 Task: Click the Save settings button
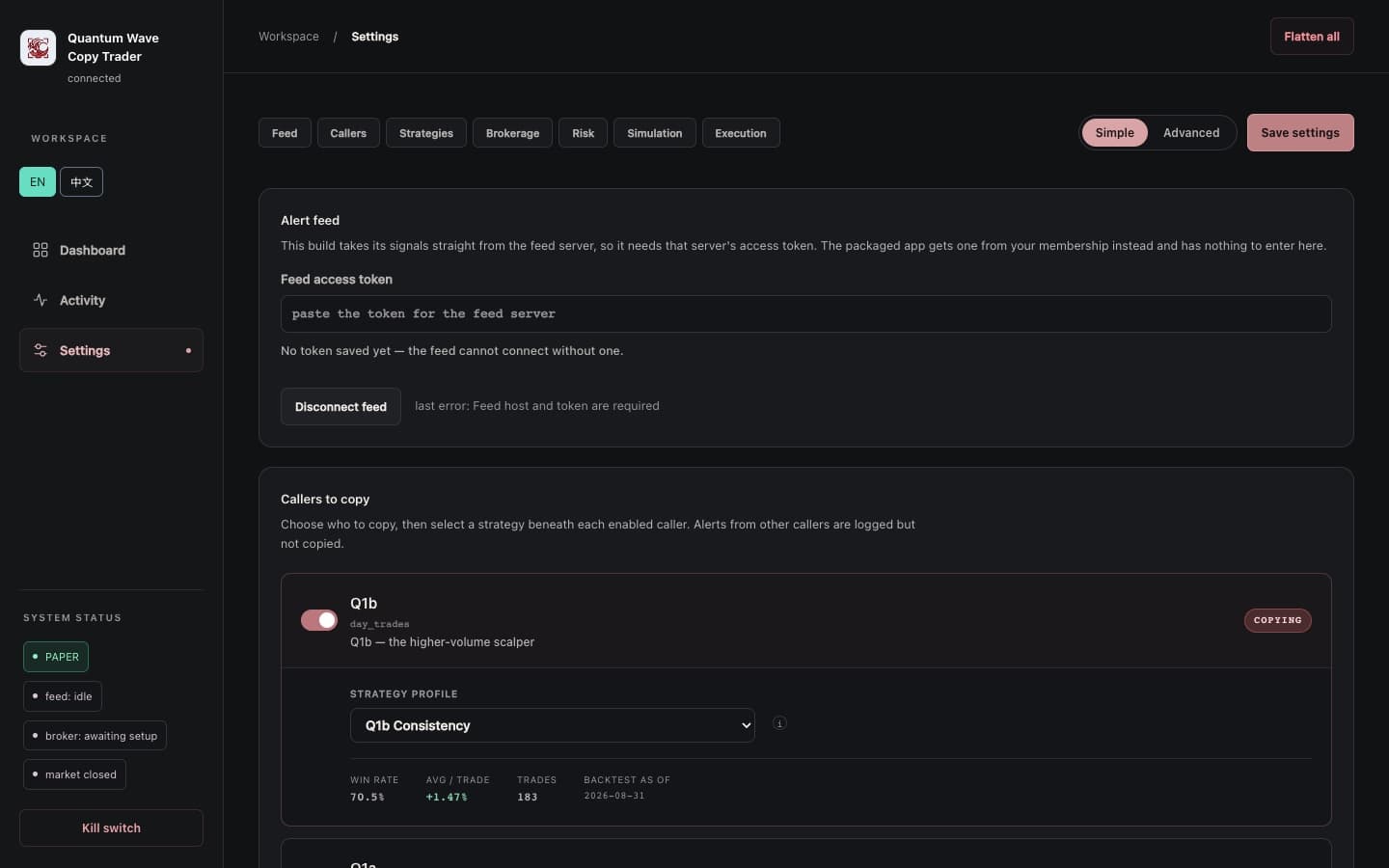pos(1300,133)
